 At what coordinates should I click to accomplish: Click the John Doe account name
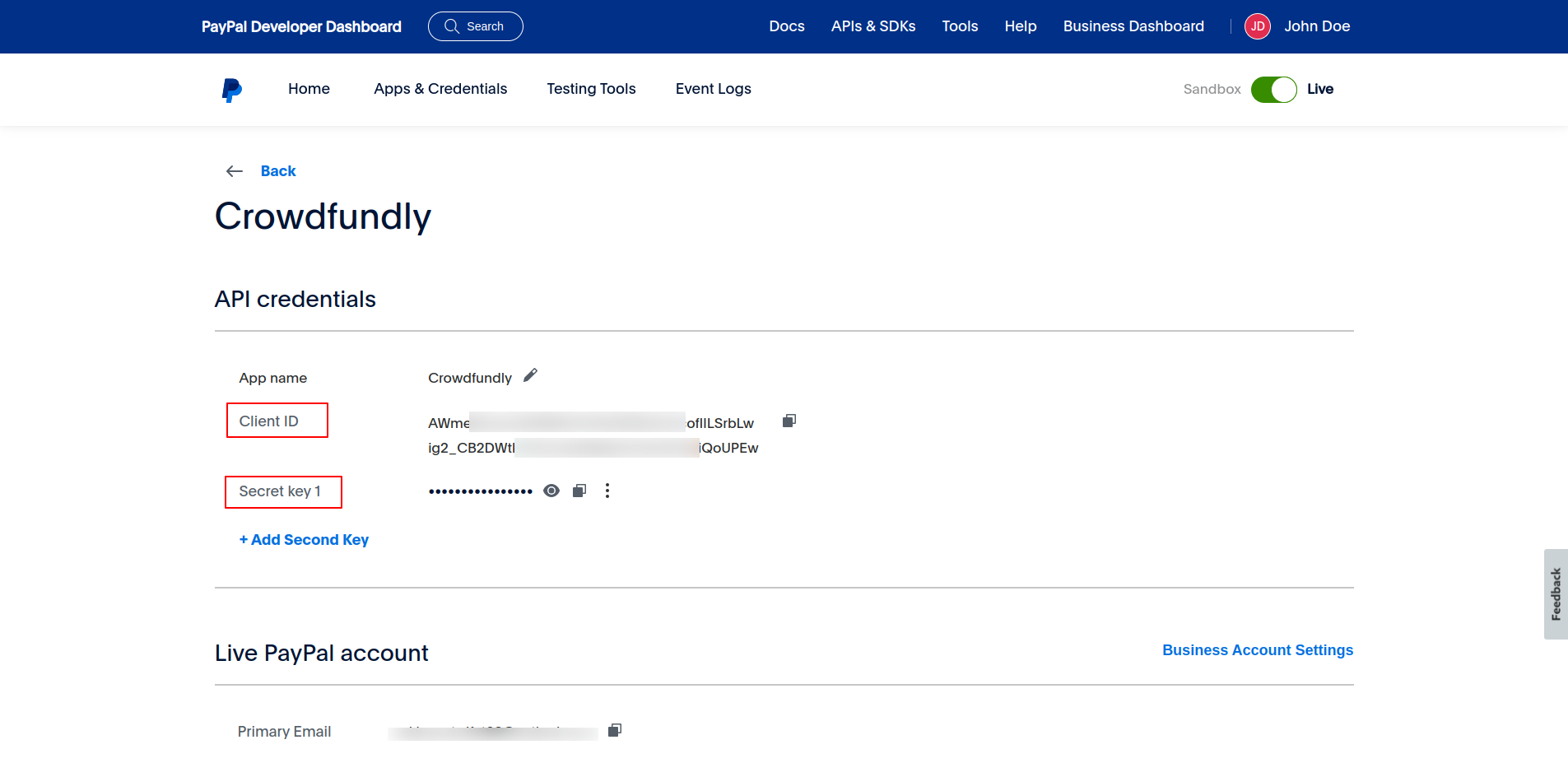pyautogui.click(x=1317, y=26)
